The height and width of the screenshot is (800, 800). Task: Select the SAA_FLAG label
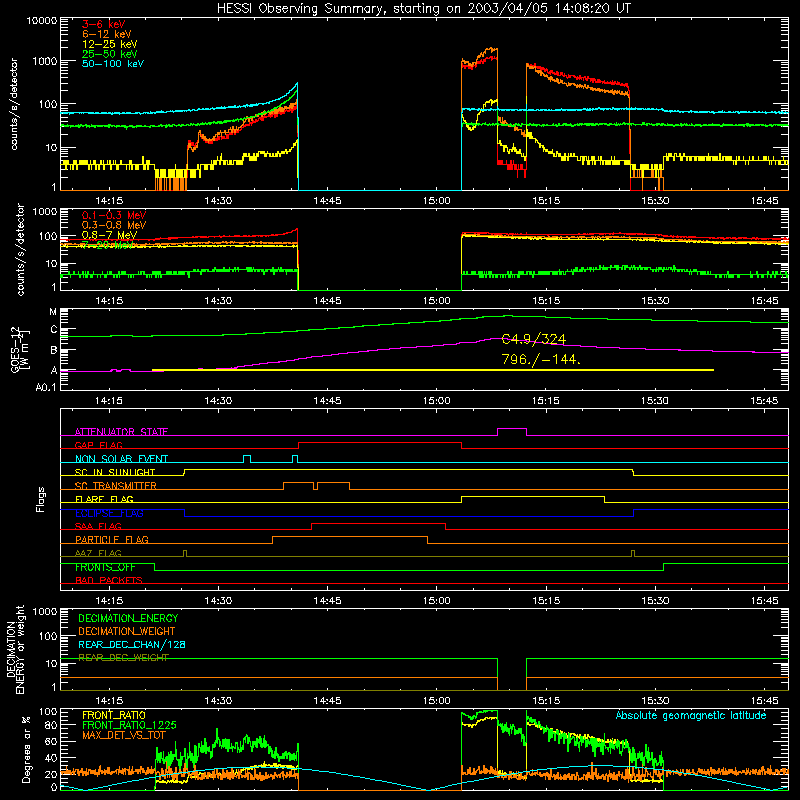[x=98, y=526]
